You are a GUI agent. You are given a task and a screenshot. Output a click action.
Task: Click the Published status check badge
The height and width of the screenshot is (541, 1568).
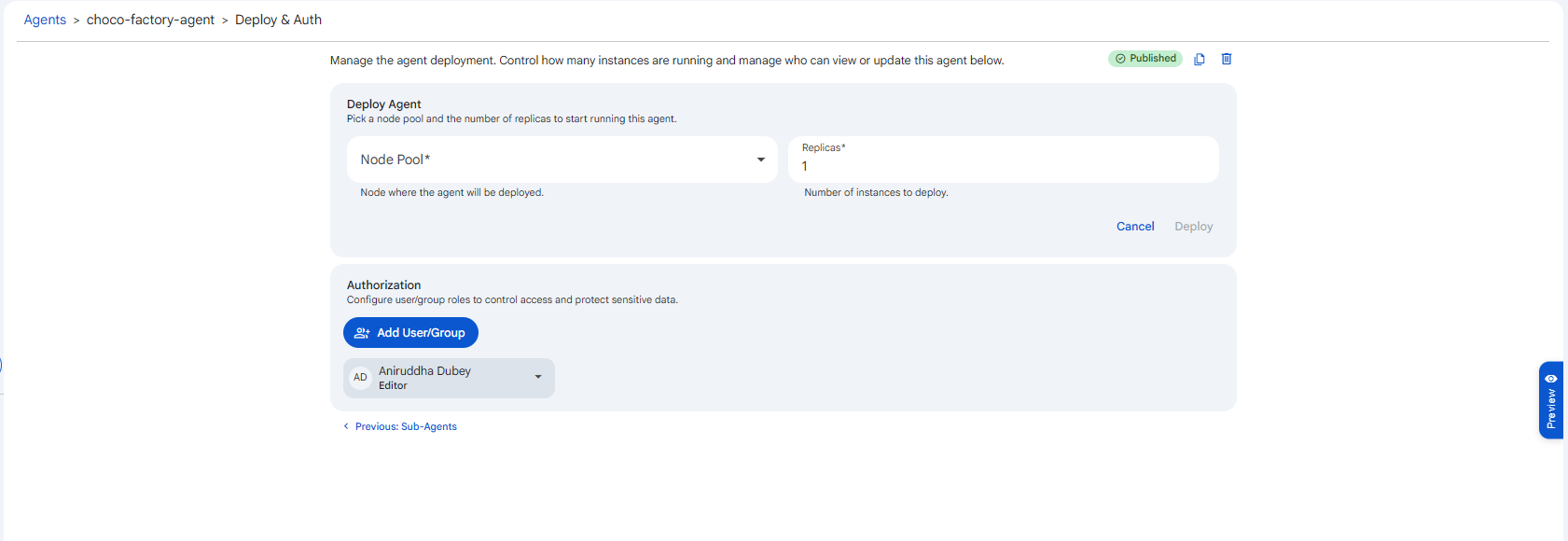point(1145,59)
